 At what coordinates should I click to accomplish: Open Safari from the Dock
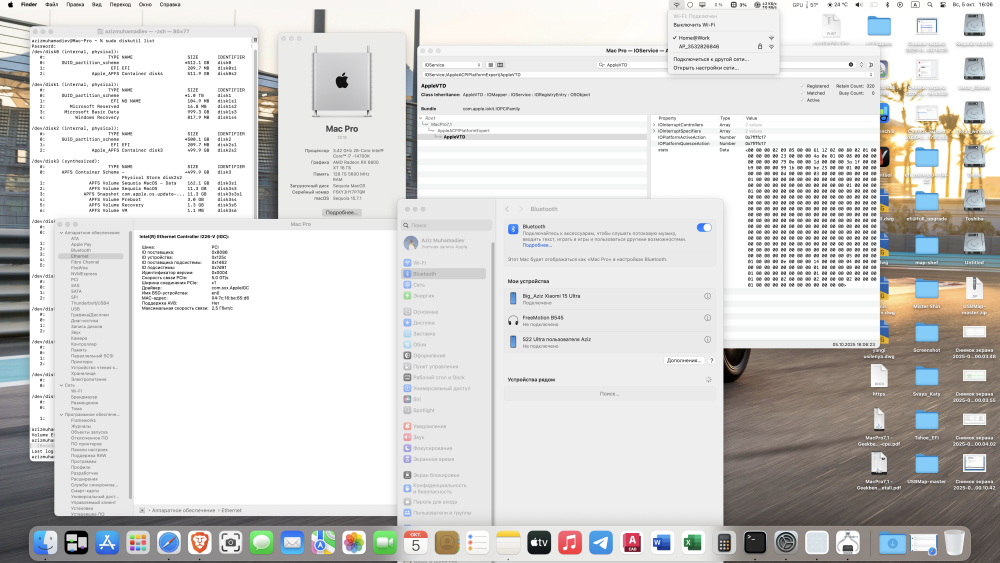(x=169, y=543)
